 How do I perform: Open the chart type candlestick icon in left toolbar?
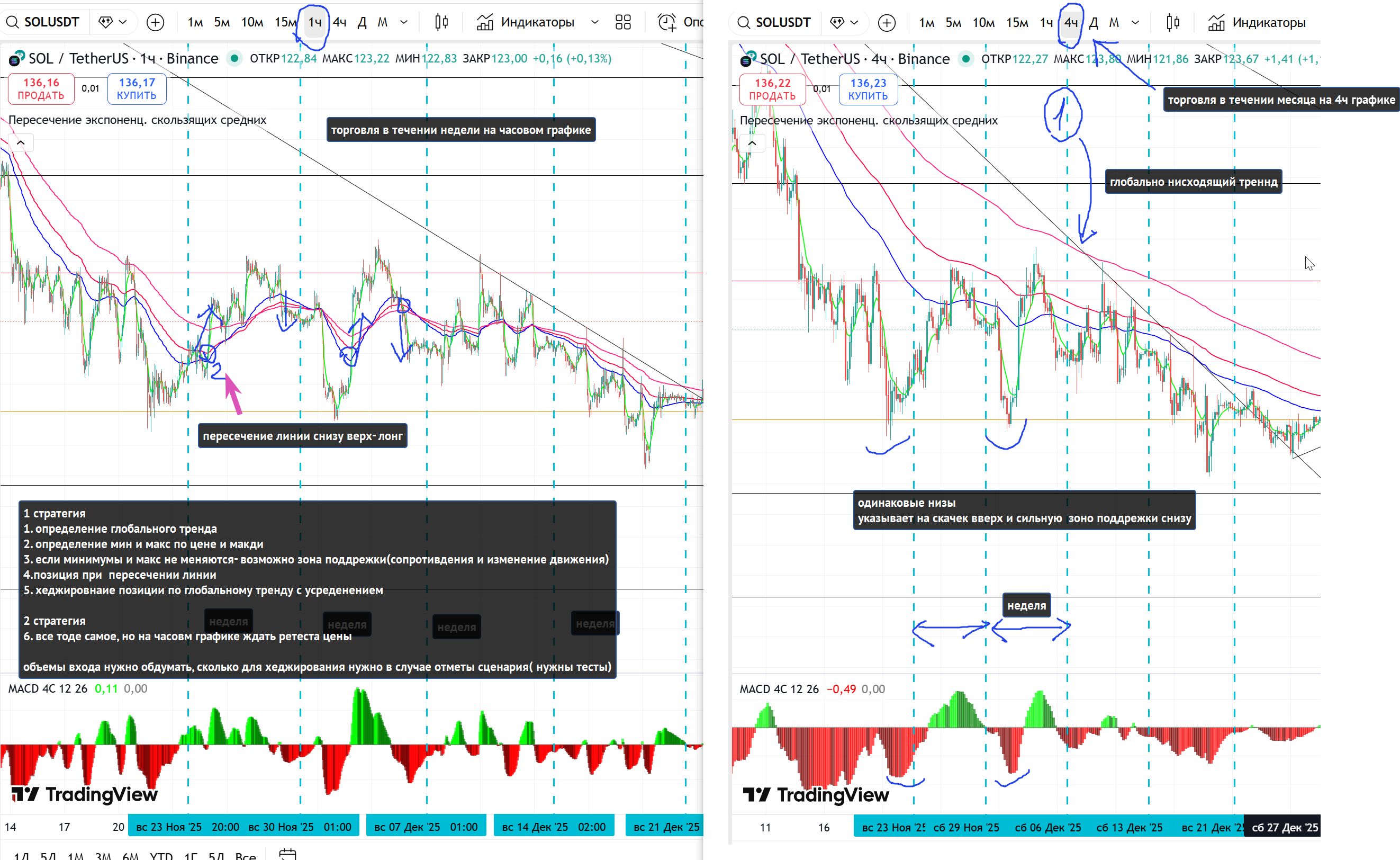coord(441,22)
